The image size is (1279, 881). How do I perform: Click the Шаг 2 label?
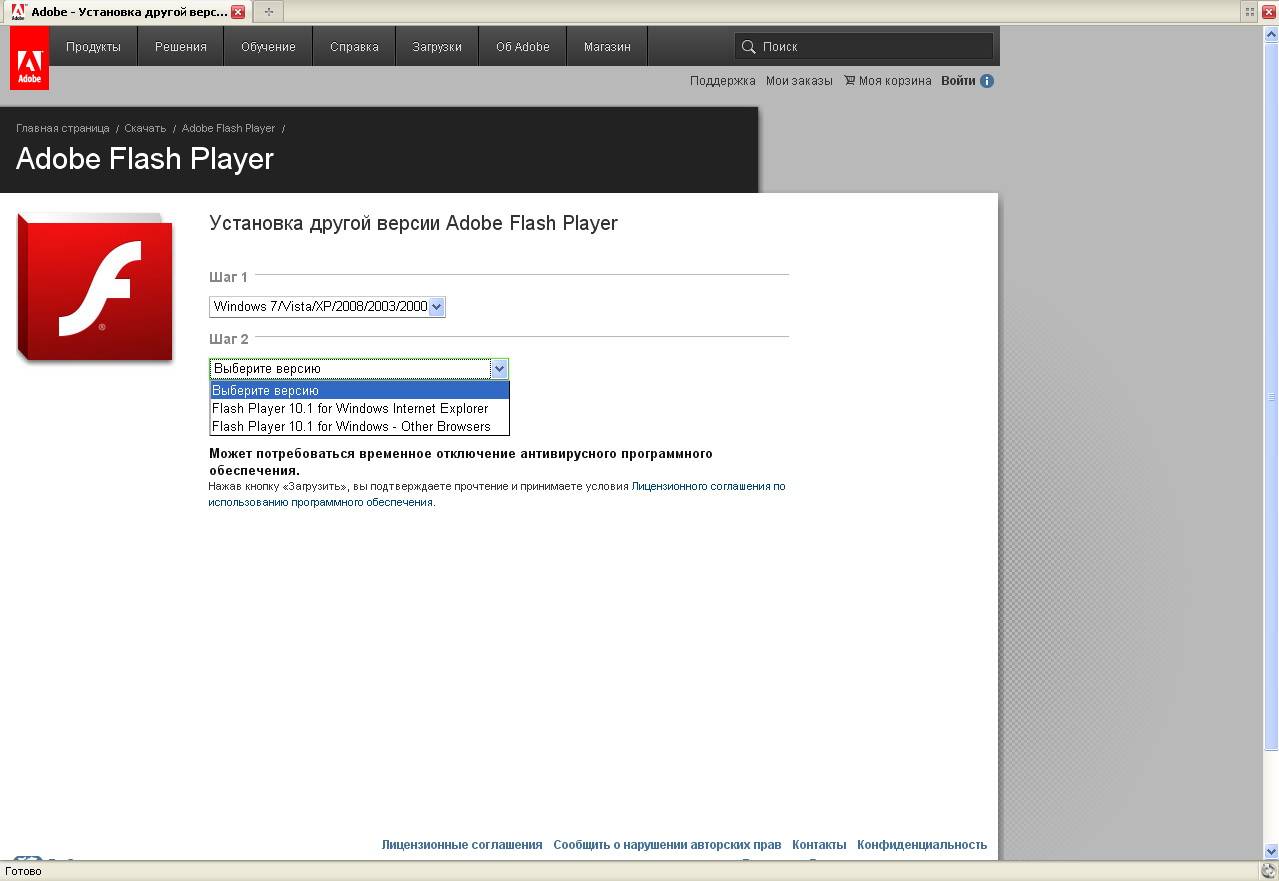tap(229, 339)
